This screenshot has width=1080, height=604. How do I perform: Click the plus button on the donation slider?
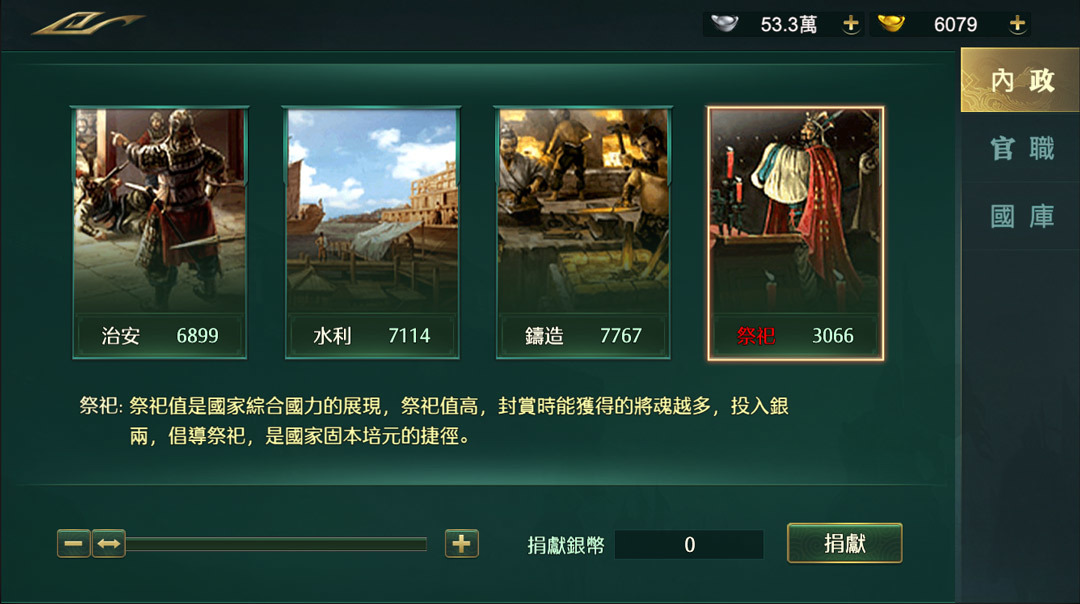[x=461, y=543]
